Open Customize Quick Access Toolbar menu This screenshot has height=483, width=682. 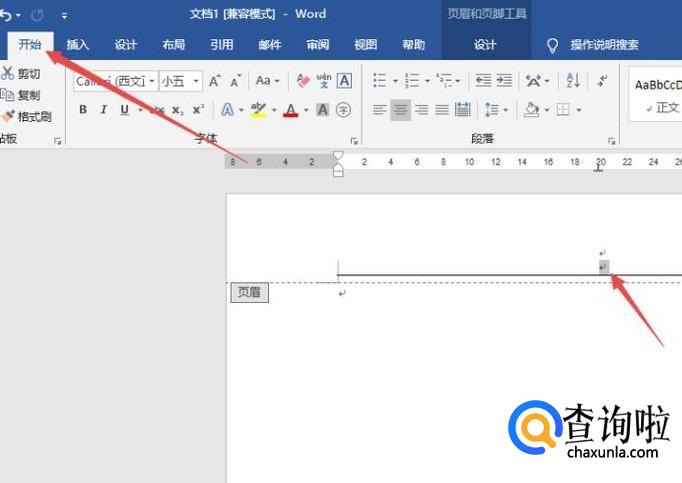tap(64, 16)
